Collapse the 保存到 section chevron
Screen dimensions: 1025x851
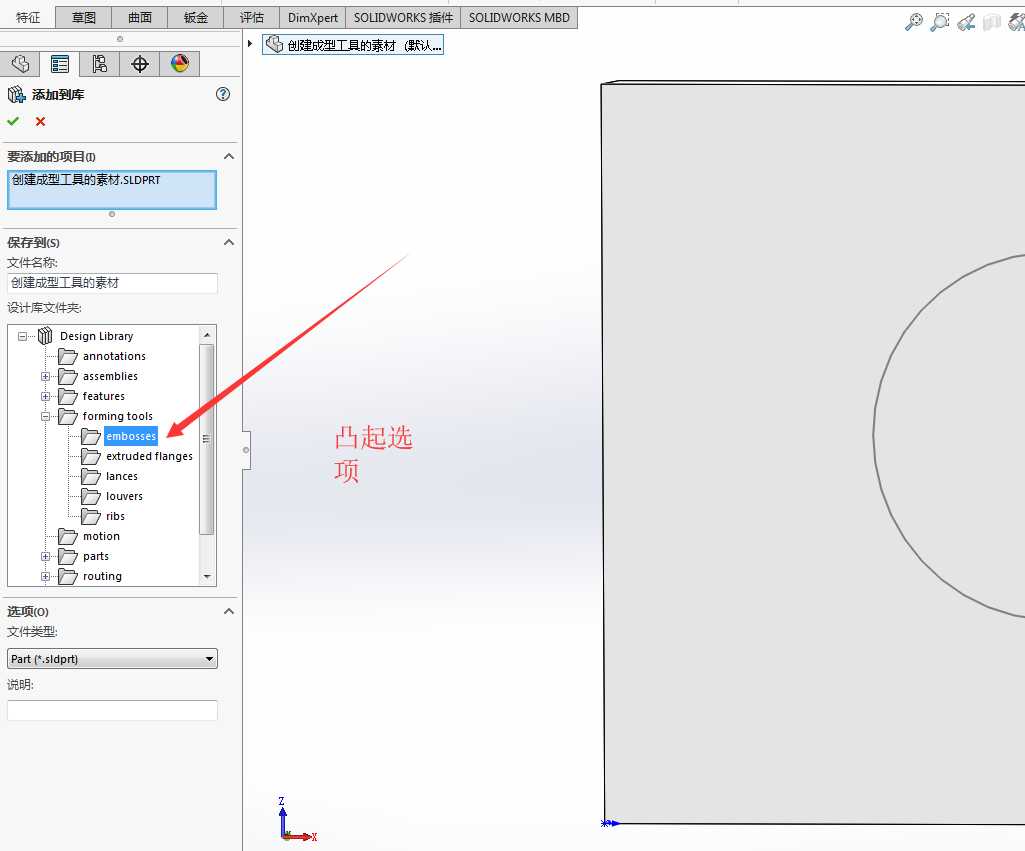click(x=229, y=242)
